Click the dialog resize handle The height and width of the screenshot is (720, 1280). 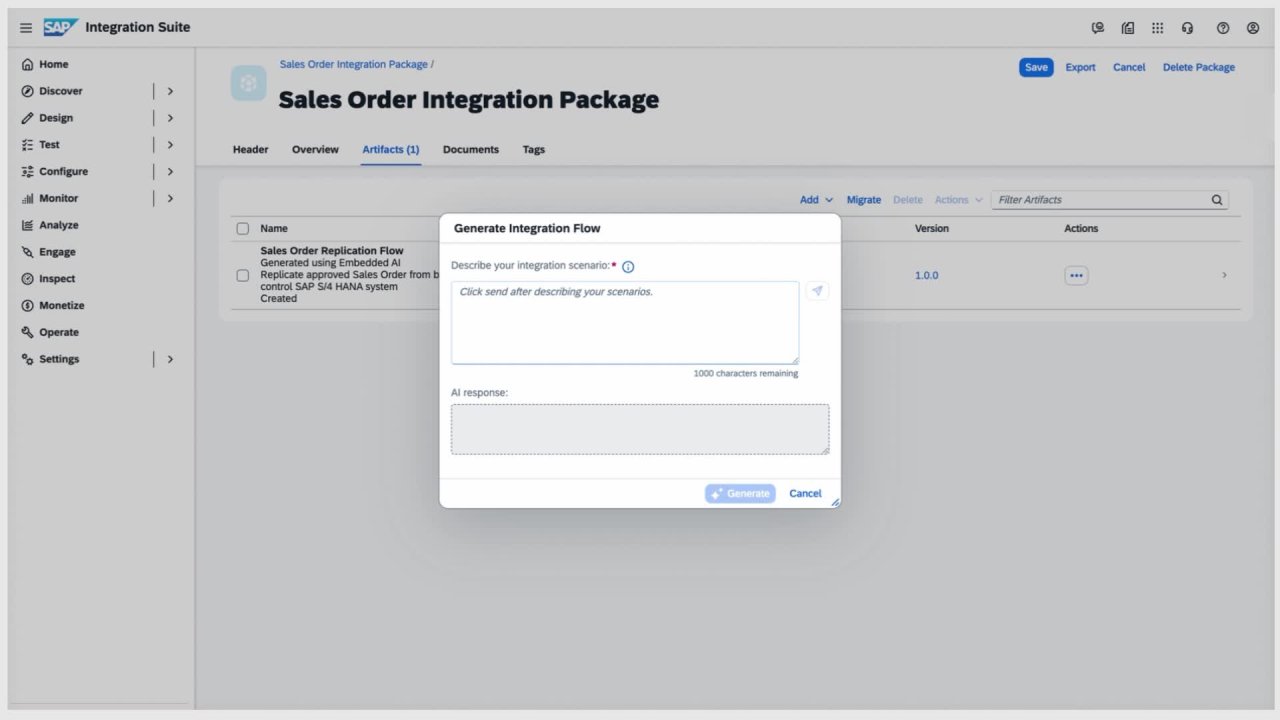tap(835, 502)
